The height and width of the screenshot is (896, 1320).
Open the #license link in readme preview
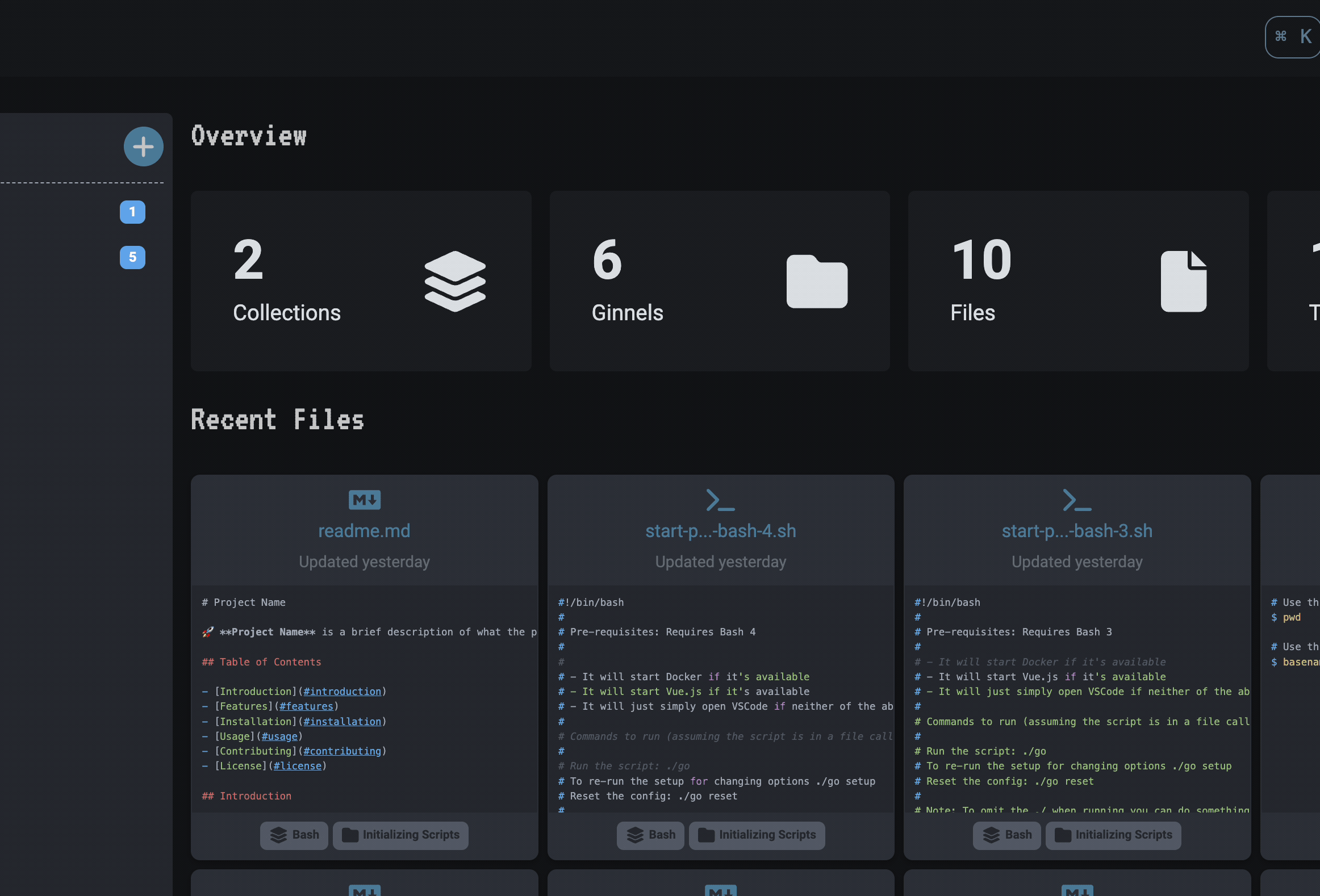click(x=298, y=765)
